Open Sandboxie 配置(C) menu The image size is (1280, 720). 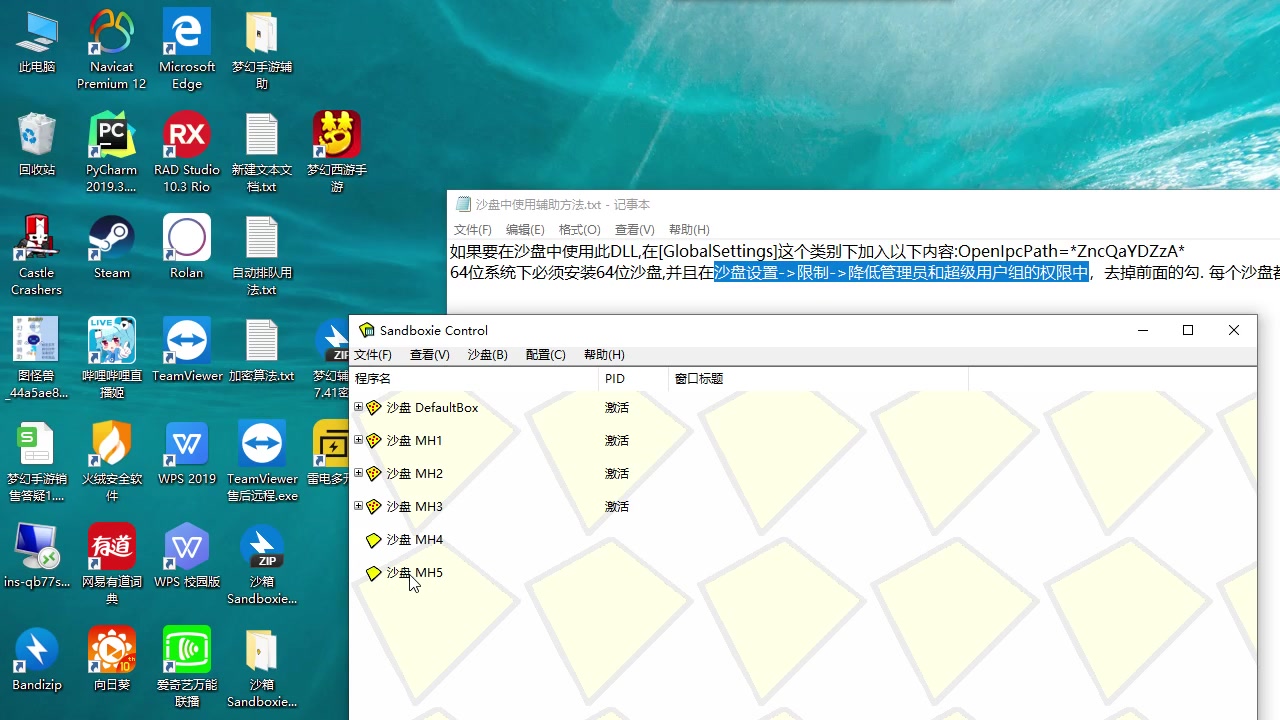pyautogui.click(x=545, y=355)
